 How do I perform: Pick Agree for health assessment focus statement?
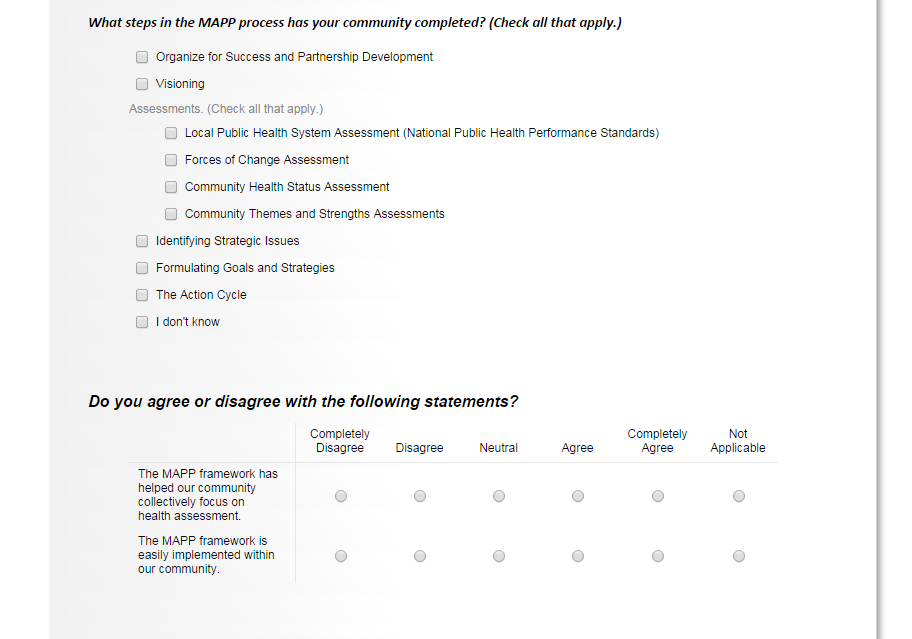578,496
